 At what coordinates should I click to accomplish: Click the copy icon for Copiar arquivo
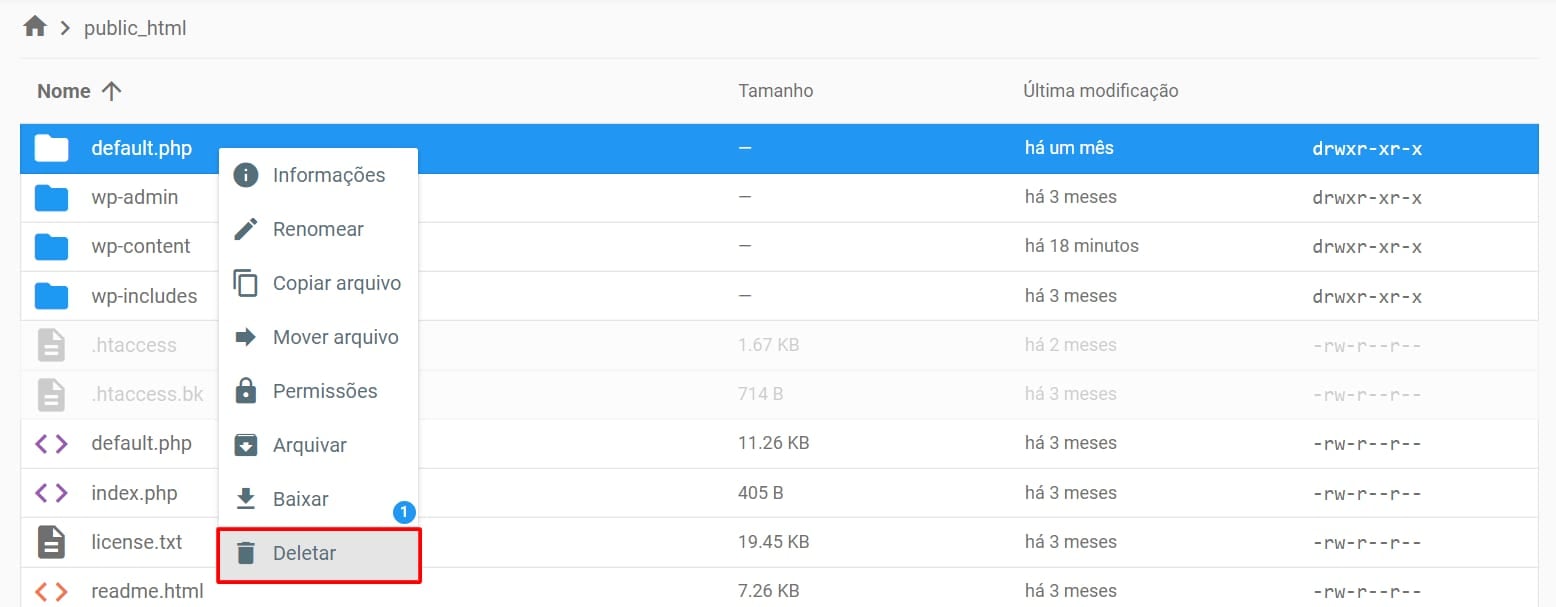(x=245, y=283)
